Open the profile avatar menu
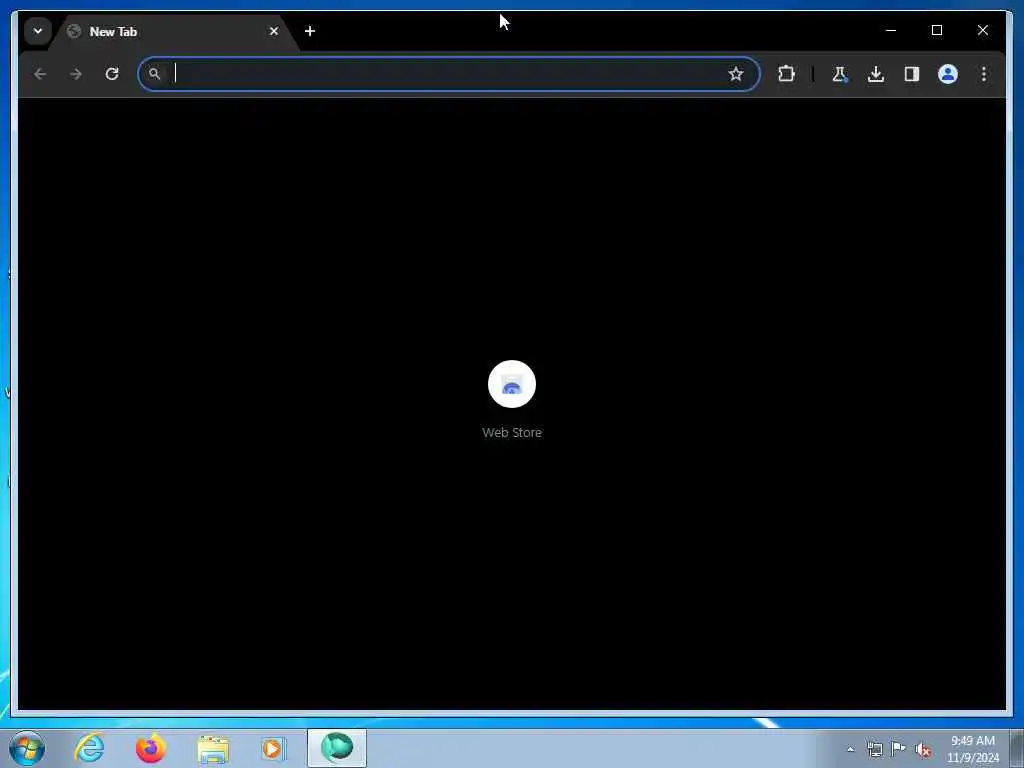 948,74
